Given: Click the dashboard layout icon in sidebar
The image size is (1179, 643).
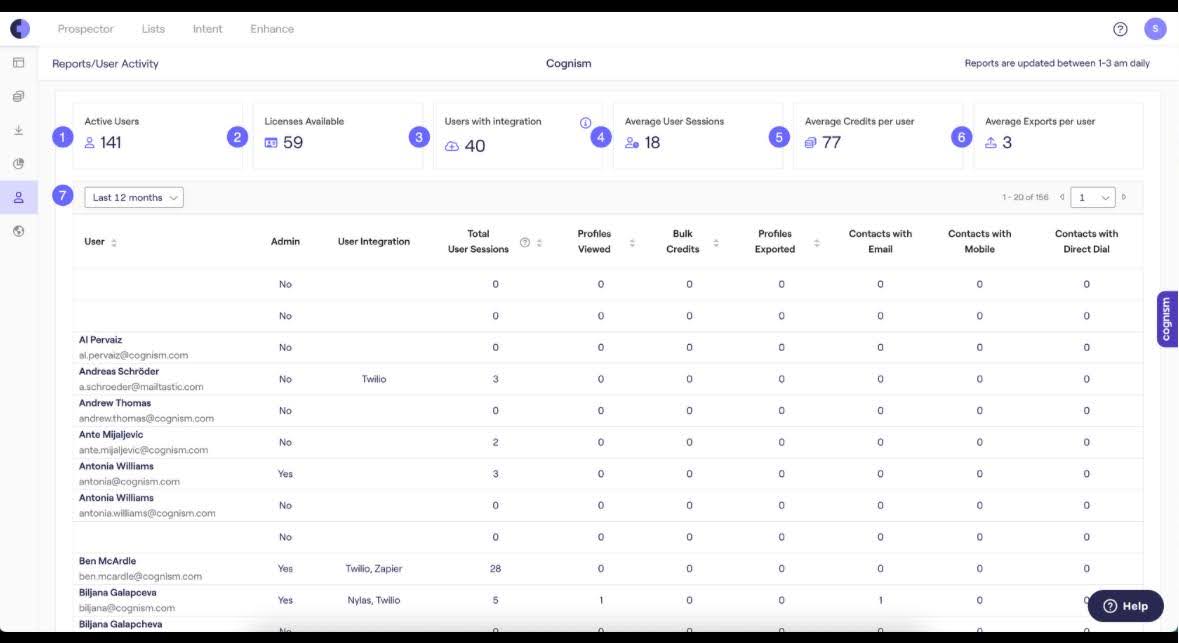Looking at the screenshot, I should tap(19, 63).
